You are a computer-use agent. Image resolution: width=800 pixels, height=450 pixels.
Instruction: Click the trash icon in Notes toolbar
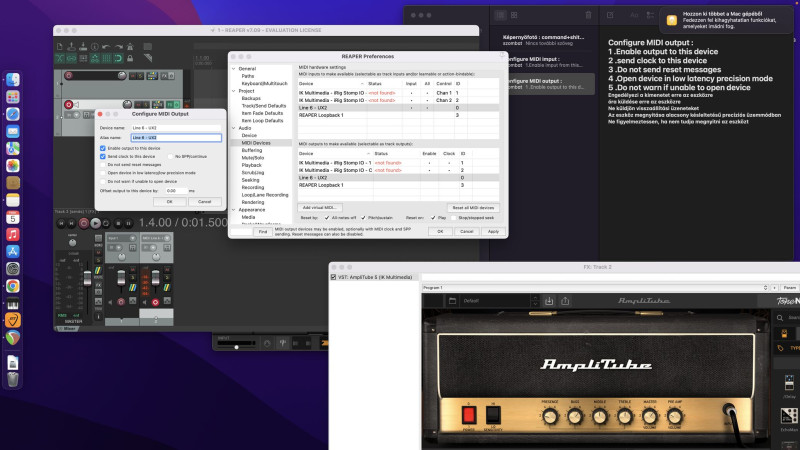[588, 15]
